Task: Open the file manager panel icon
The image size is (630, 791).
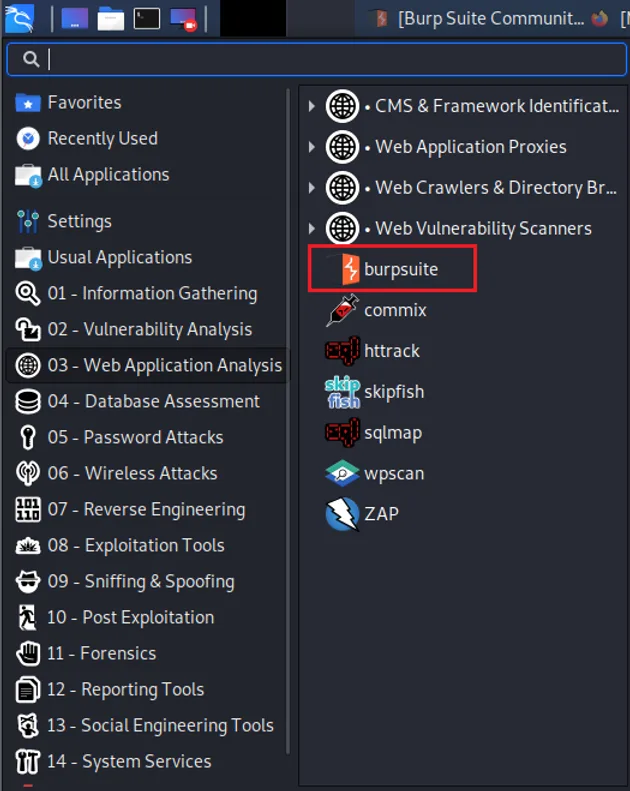Action: pos(111,20)
